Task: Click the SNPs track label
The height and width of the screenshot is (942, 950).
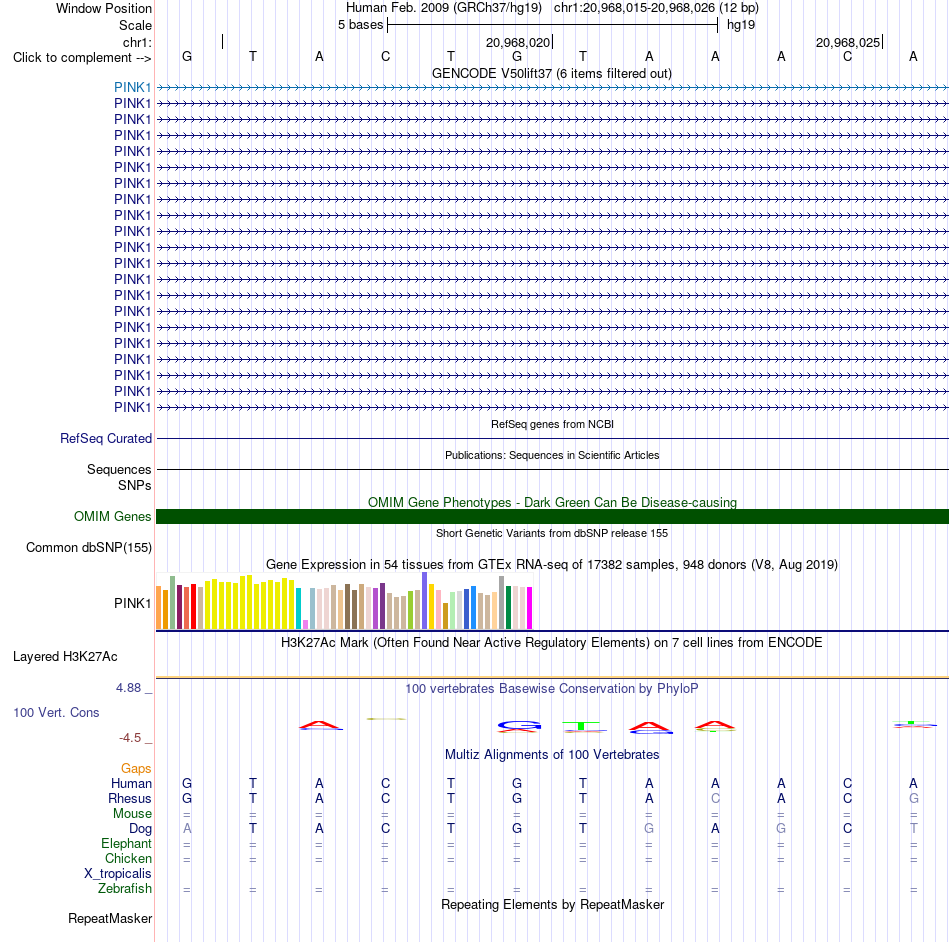Action: click(135, 485)
